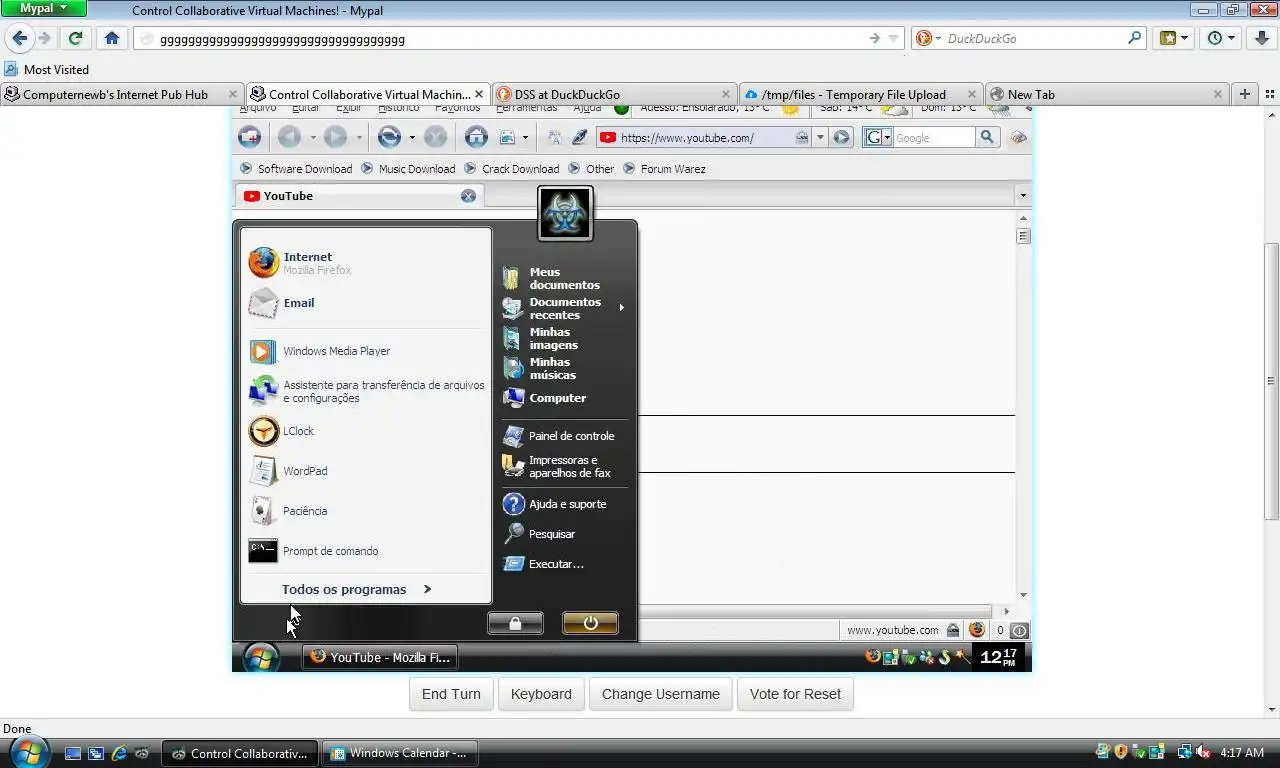This screenshot has height=768, width=1280.
Task: Open the Mypal home page button
Action: coord(112,38)
